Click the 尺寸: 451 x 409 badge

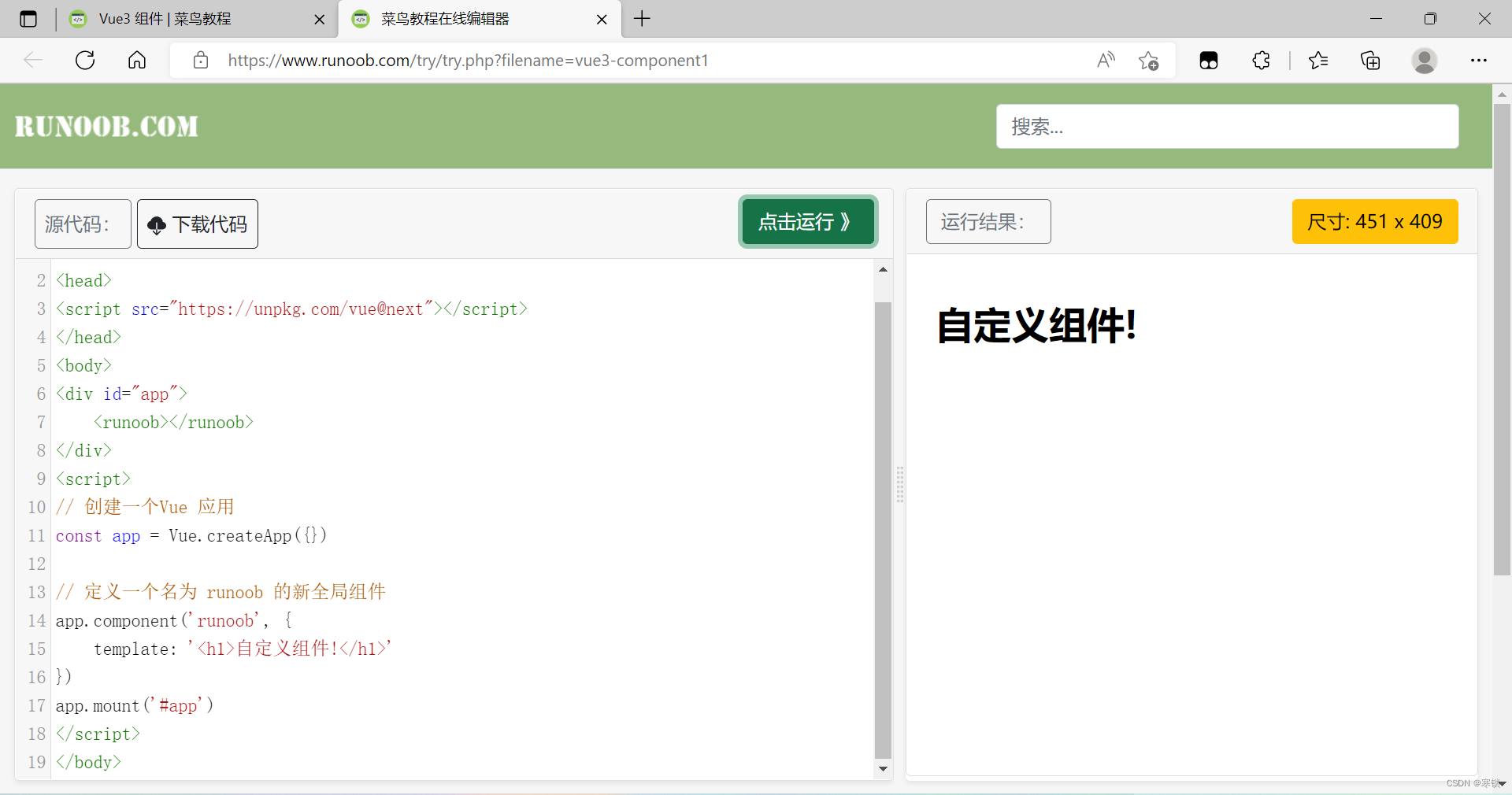[x=1375, y=221]
